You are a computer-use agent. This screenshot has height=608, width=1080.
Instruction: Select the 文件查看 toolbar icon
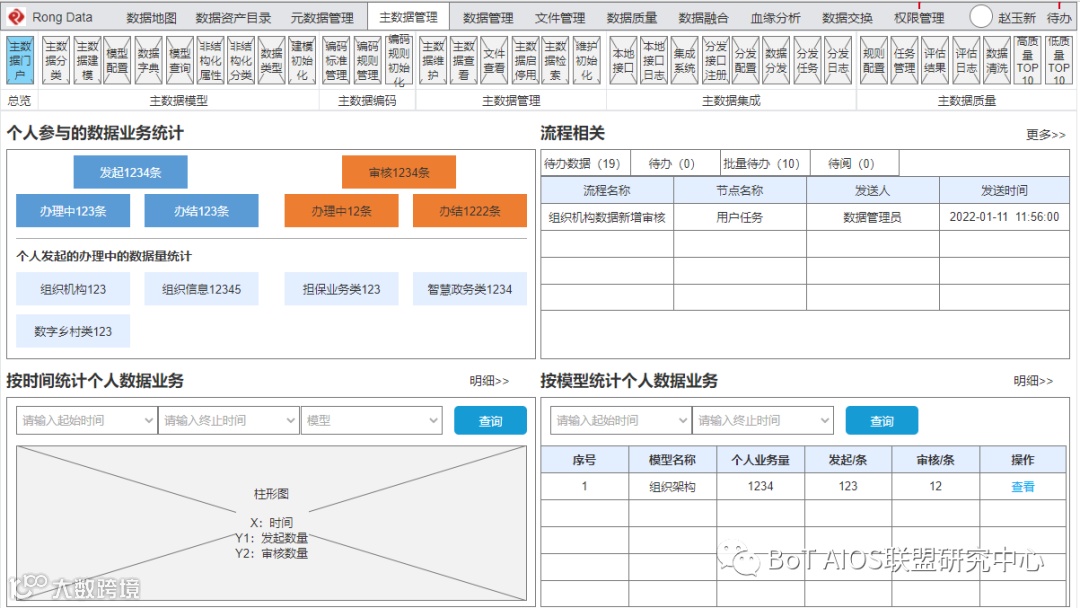(x=494, y=61)
